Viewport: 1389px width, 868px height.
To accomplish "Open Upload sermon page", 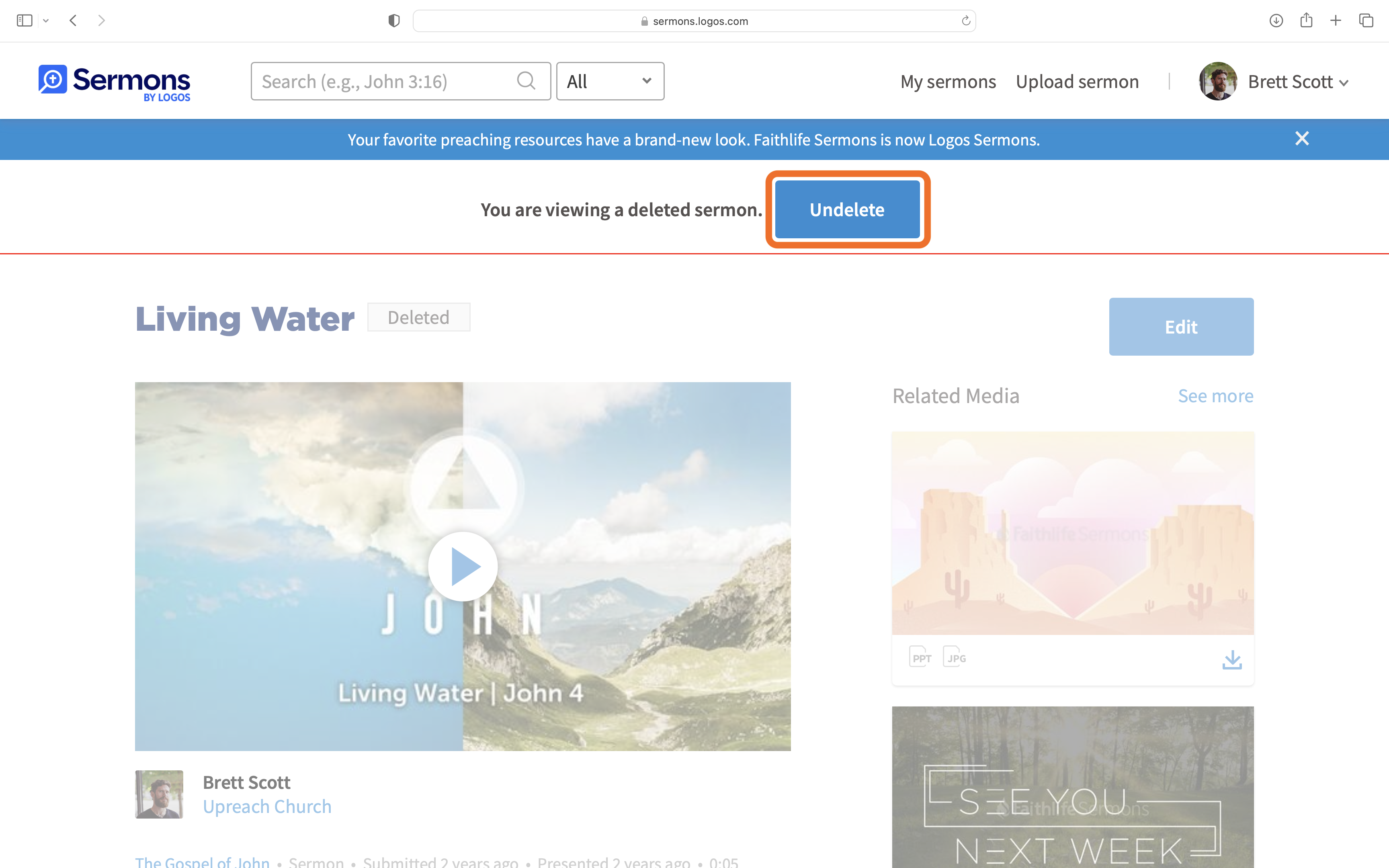I will tap(1078, 82).
